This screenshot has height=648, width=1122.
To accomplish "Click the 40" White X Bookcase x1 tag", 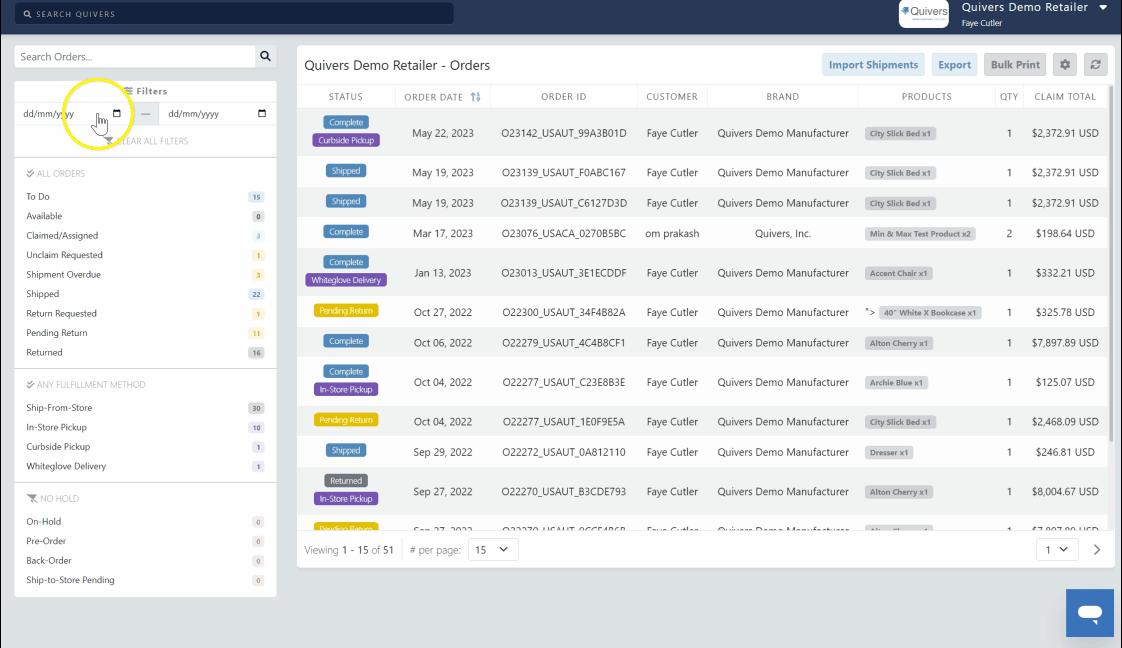I will tap(930, 313).
